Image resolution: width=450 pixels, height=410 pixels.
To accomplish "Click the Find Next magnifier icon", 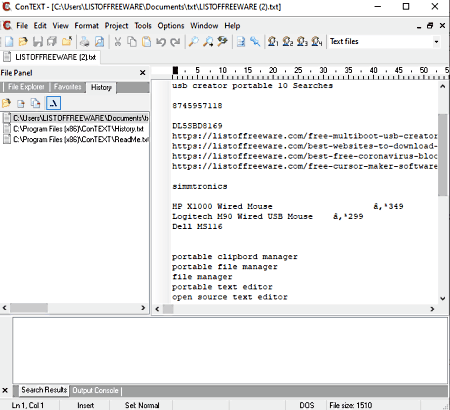I will click(208, 42).
